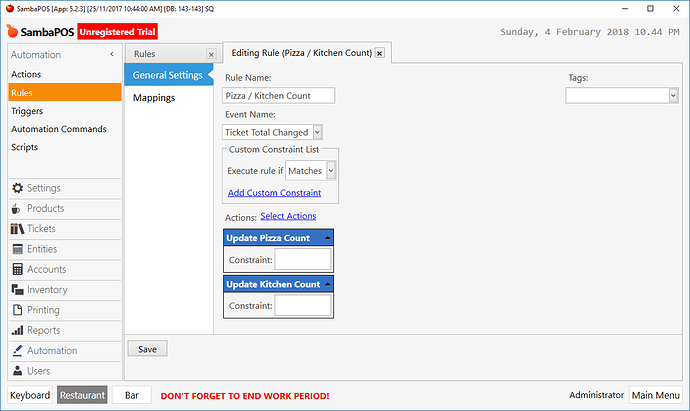Image resolution: width=690 pixels, height=411 pixels.
Task: Select Rules in the Automation list
Action: (65, 92)
